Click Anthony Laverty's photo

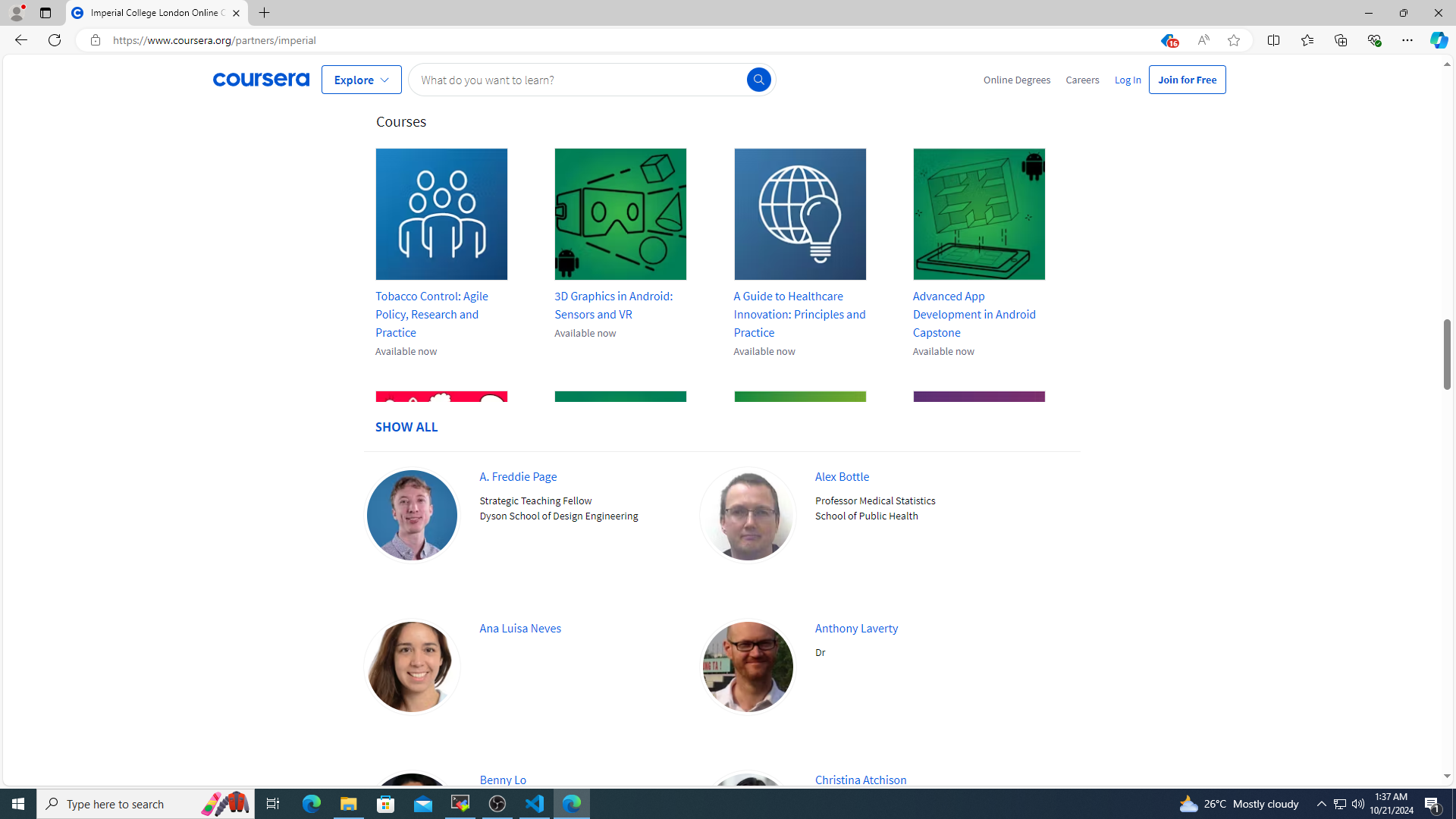tap(748, 667)
